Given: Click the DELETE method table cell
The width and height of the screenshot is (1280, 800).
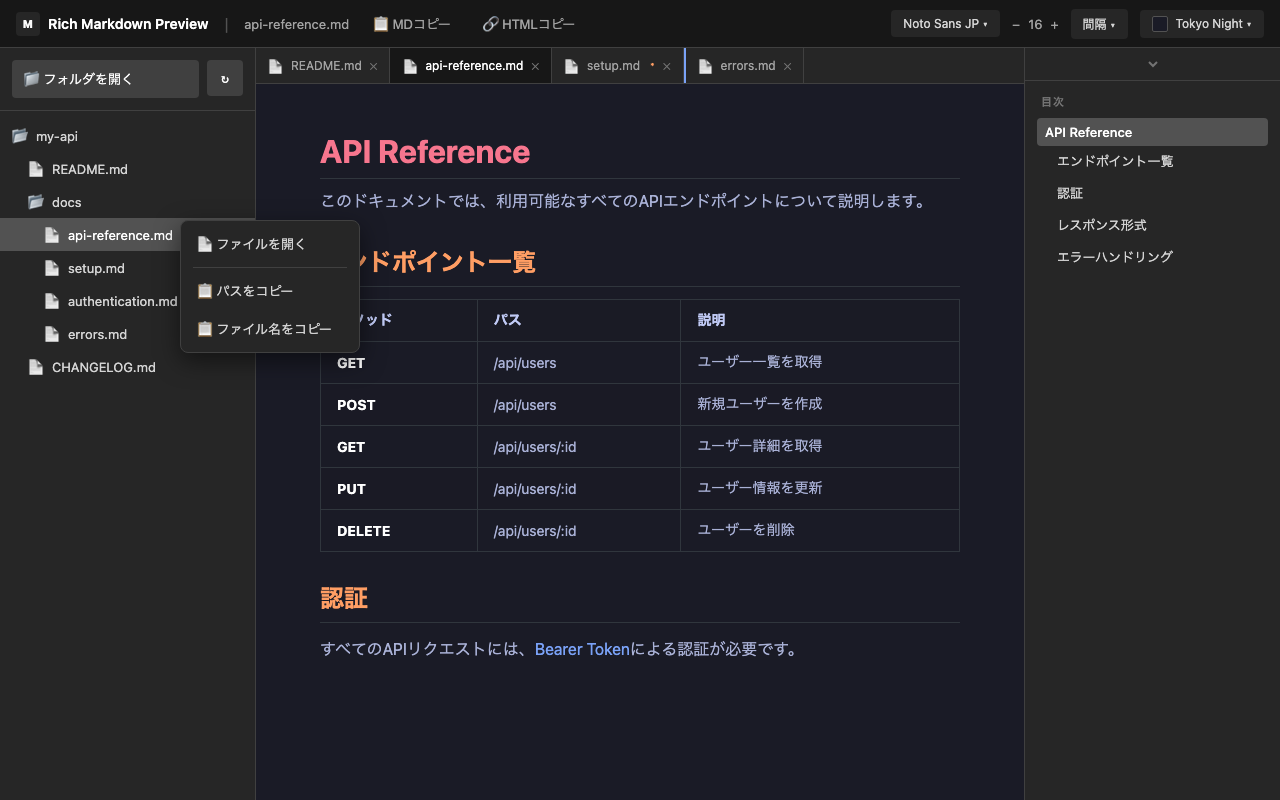Looking at the screenshot, I should click(x=399, y=531).
